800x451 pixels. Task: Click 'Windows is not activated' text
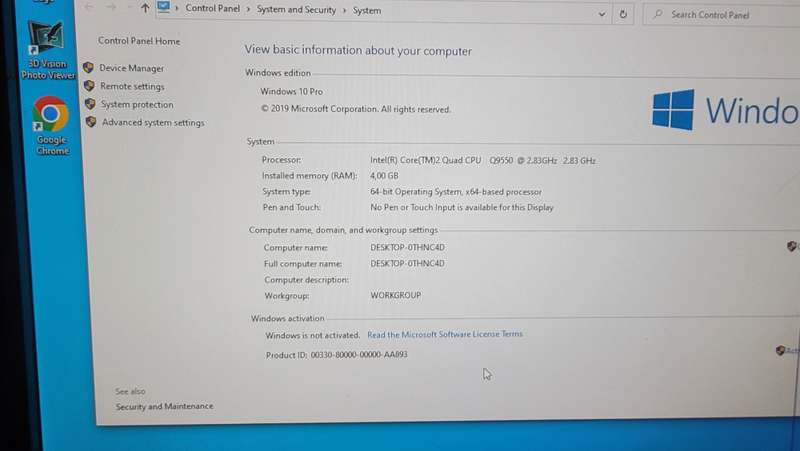313,335
